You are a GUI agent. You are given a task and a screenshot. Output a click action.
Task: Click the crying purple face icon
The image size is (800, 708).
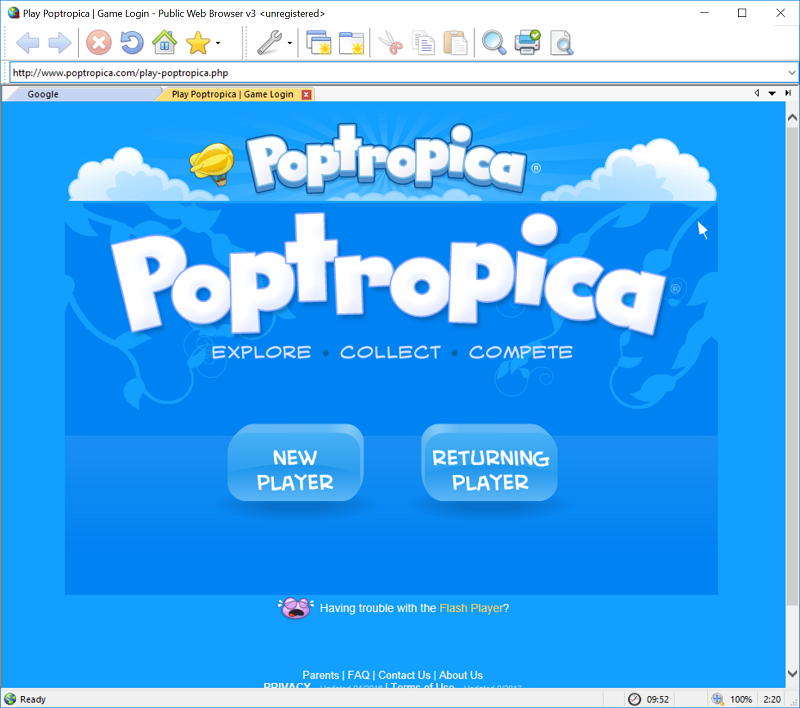296,608
